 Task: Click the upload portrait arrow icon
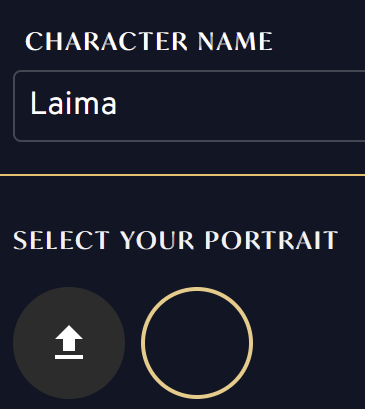coord(69,342)
